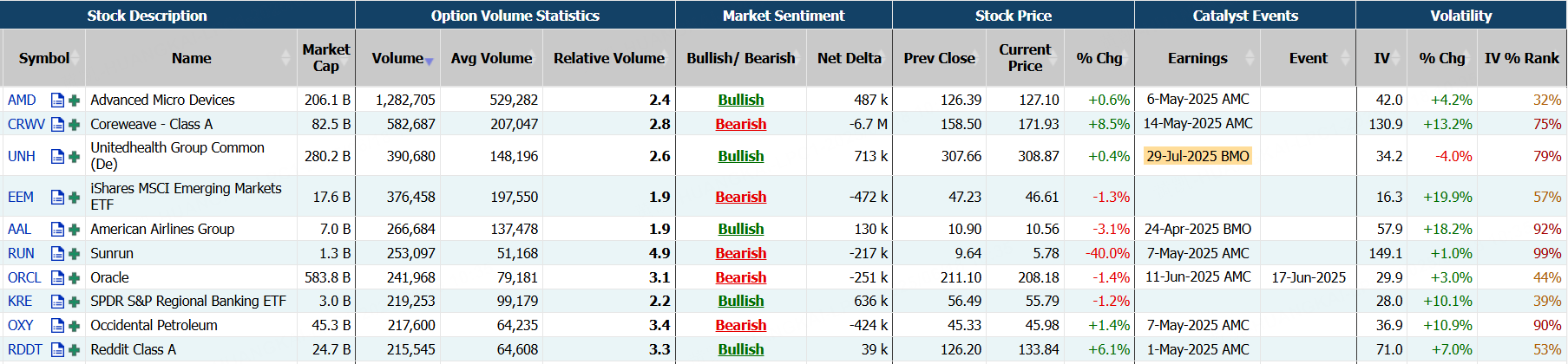Click the Bullish link in the RDDT row

(x=741, y=350)
